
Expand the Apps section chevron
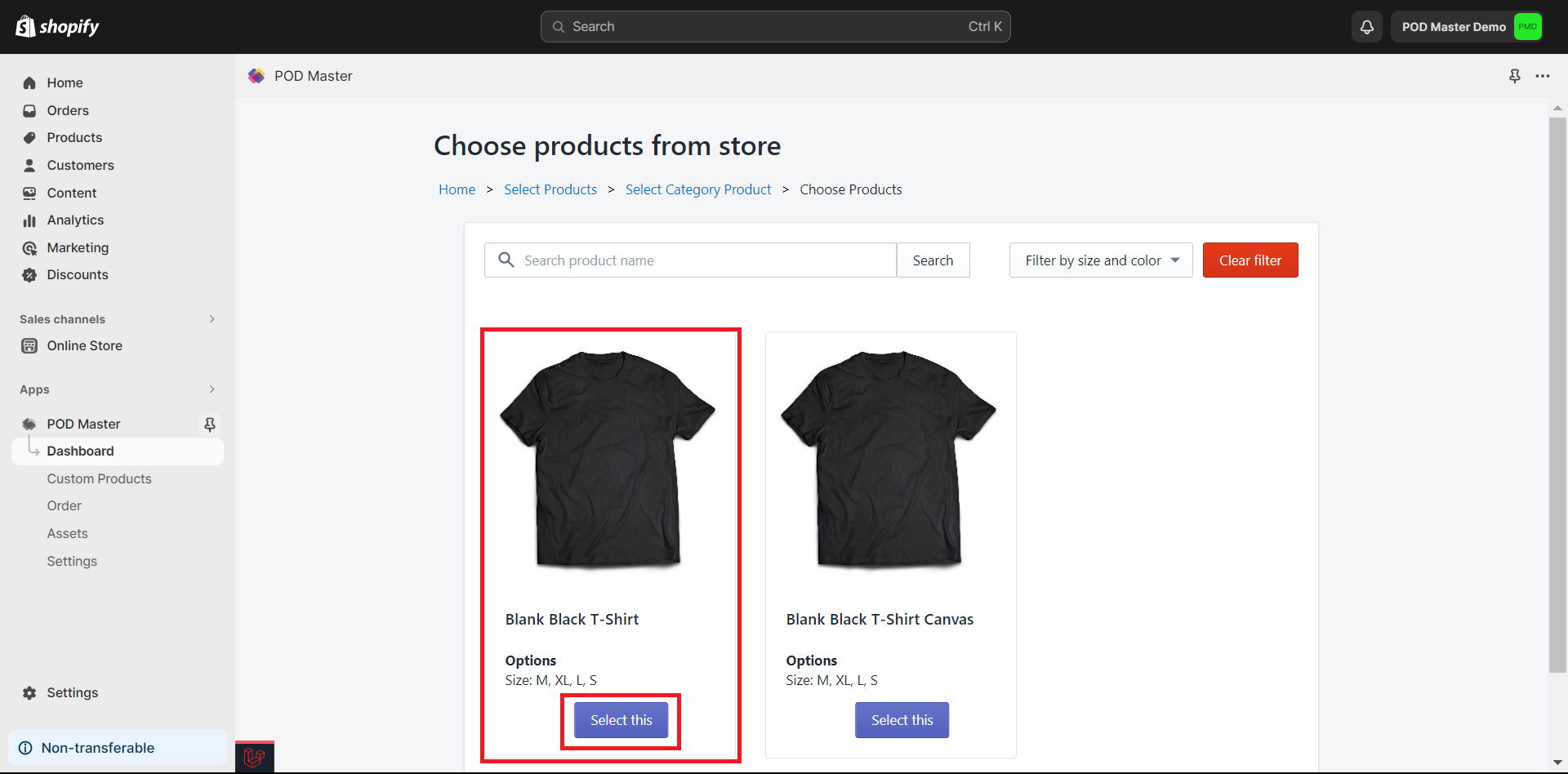212,389
